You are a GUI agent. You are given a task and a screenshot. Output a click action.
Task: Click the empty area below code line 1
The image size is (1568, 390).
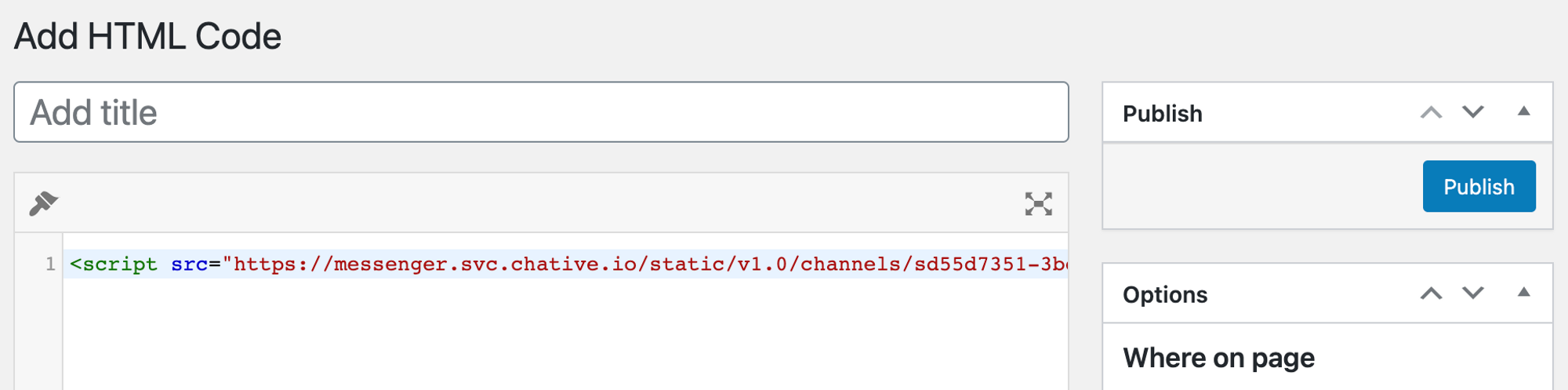(564, 334)
